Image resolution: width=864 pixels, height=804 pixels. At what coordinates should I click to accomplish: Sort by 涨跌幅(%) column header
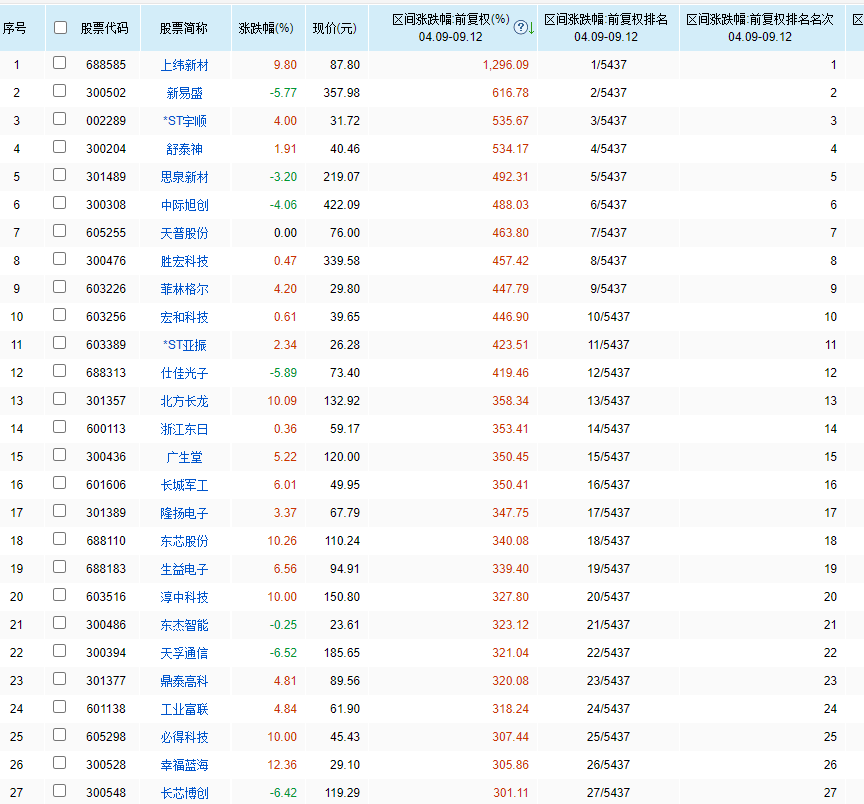[x=266, y=28]
